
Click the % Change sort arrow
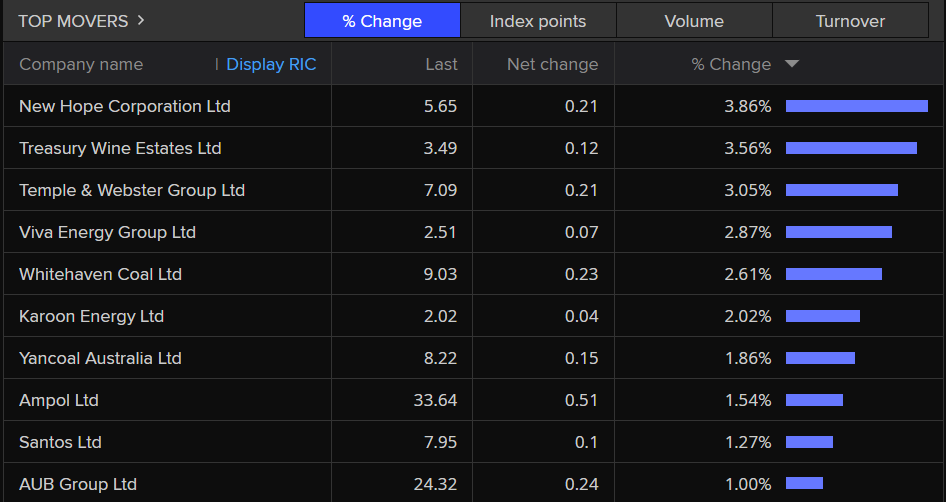792,64
